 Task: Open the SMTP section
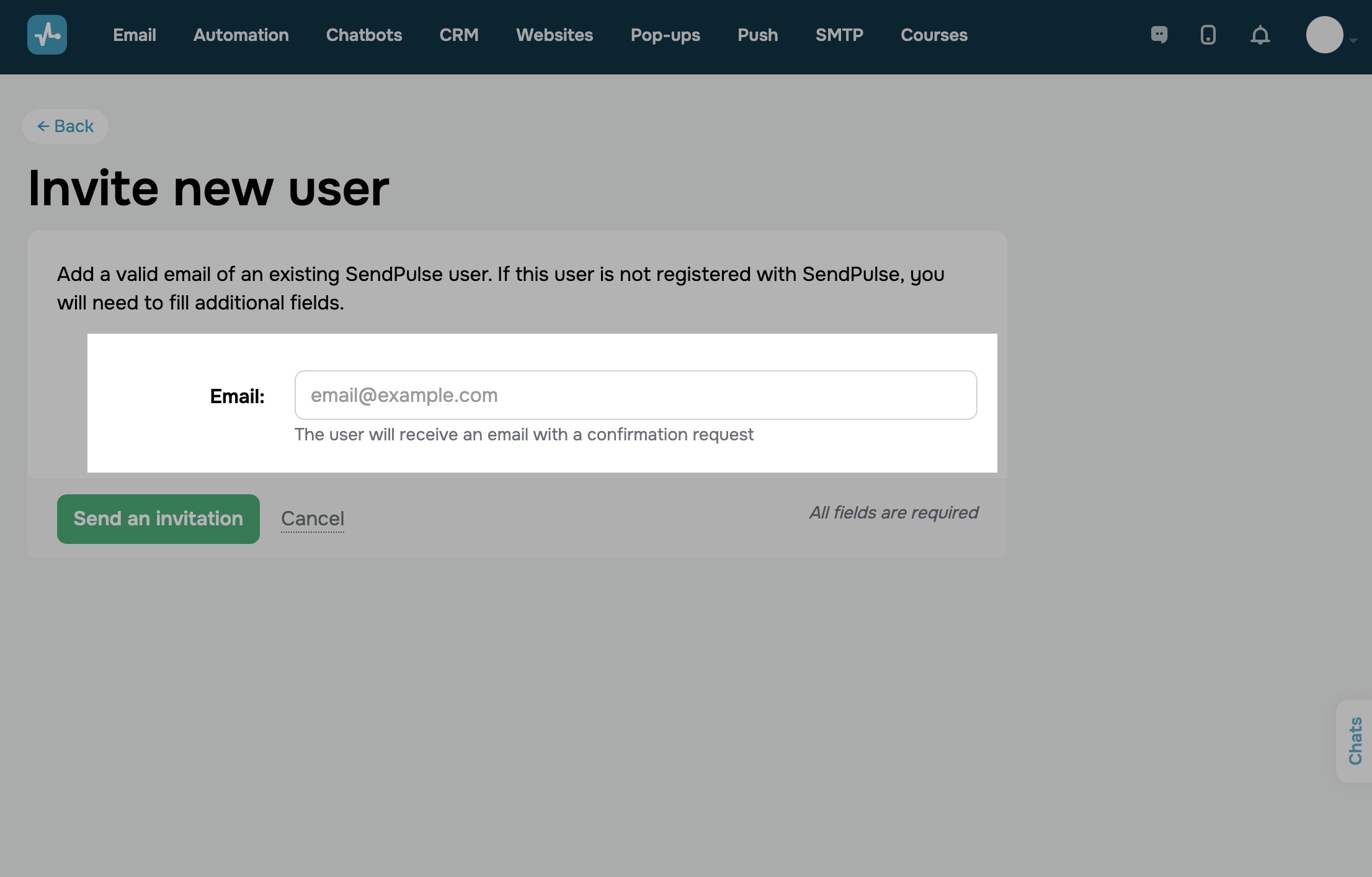pyautogui.click(x=839, y=35)
